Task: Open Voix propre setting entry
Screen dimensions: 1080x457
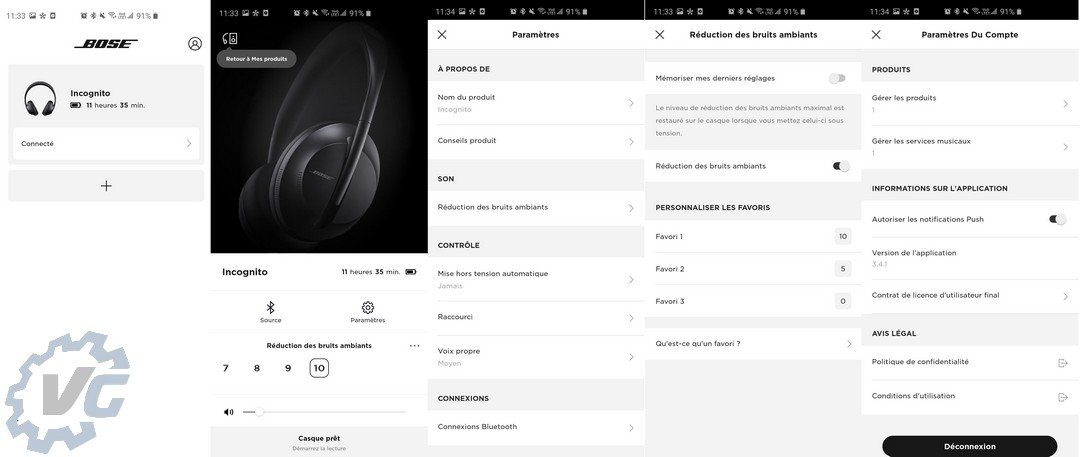Action: [536, 357]
